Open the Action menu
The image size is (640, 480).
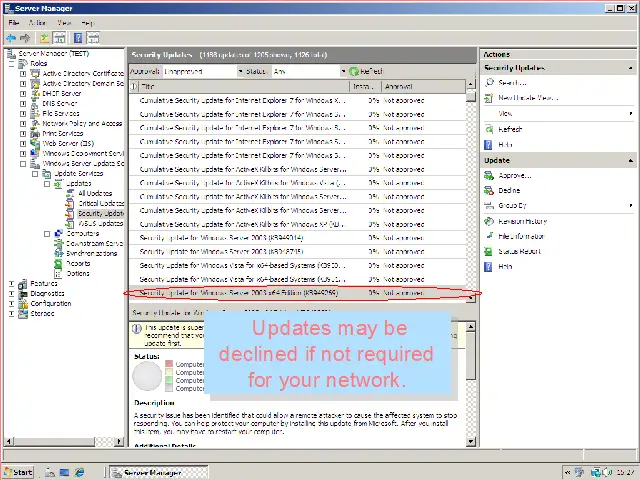pos(37,23)
